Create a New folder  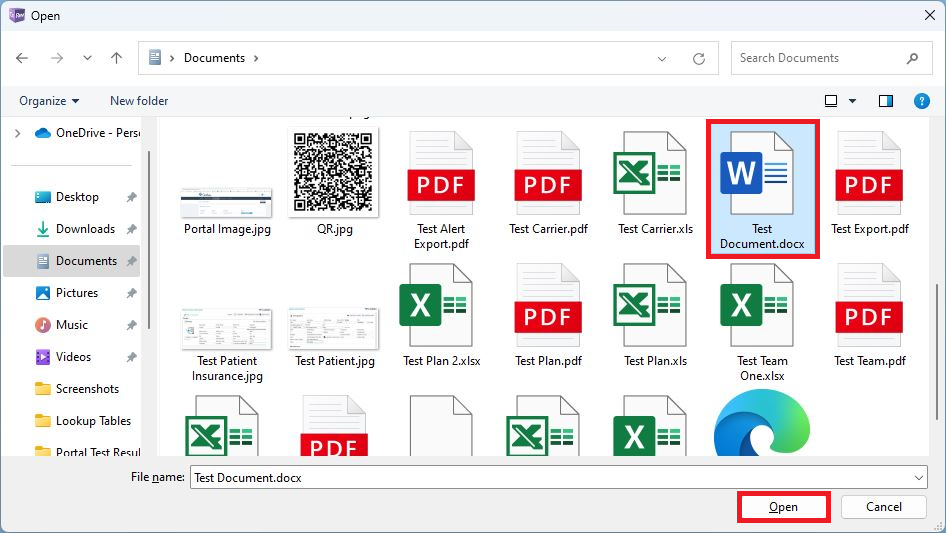pyautogui.click(x=139, y=101)
